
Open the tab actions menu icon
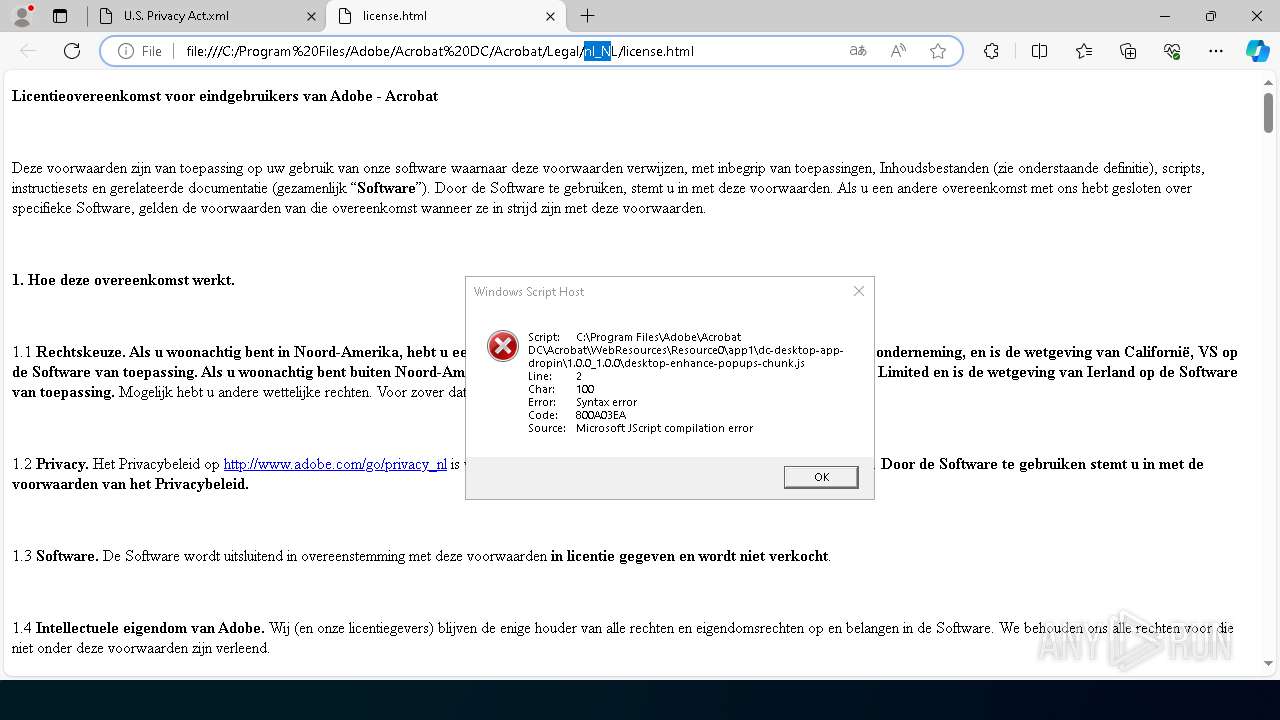[x=60, y=16]
